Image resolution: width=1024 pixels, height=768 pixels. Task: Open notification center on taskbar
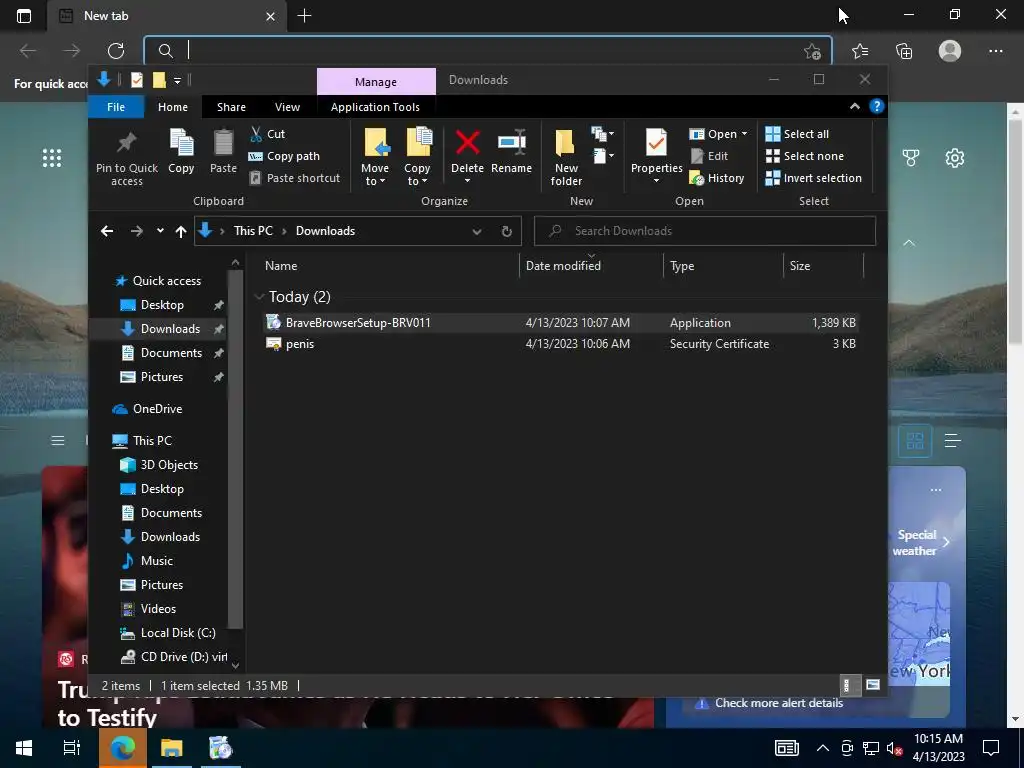991,748
